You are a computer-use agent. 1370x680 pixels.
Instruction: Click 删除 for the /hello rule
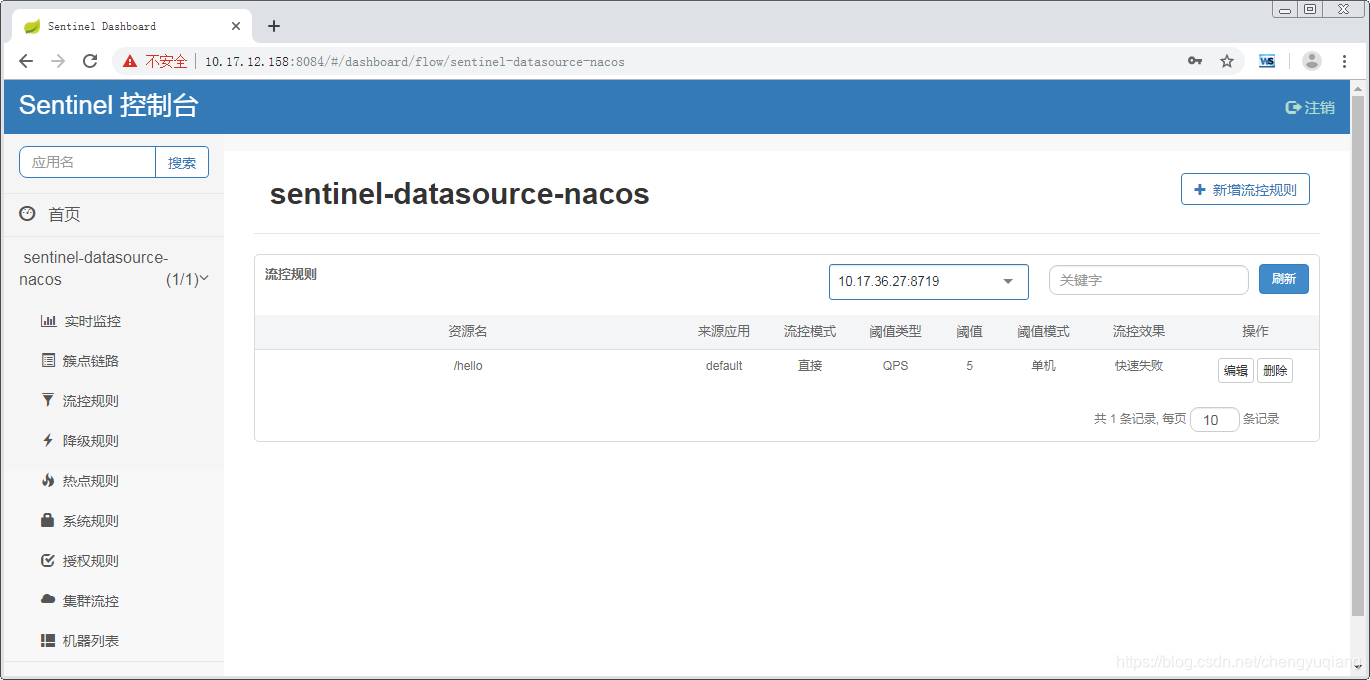pyautogui.click(x=1275, y=370)
